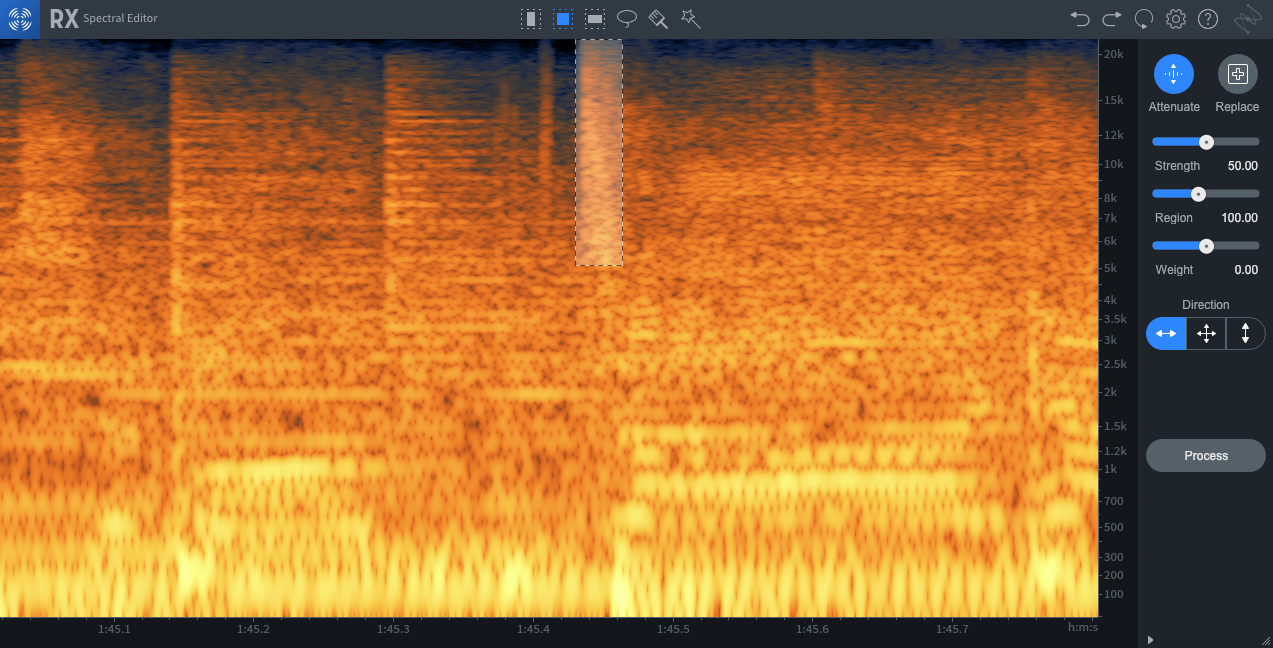1273x648 pixels.
Task: Click the iZotope RX logo icon
Action: click(x=19, y=19)
